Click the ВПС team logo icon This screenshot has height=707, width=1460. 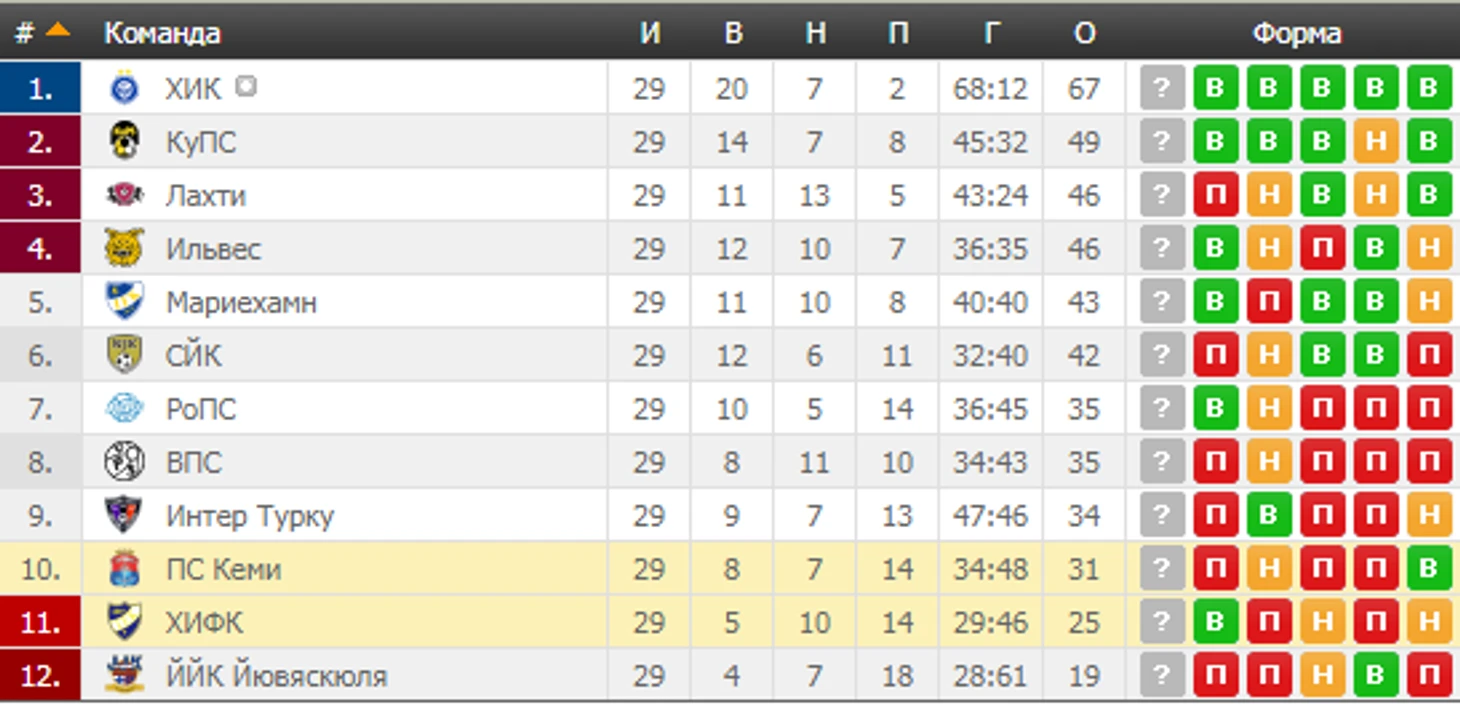coord(124,461)
